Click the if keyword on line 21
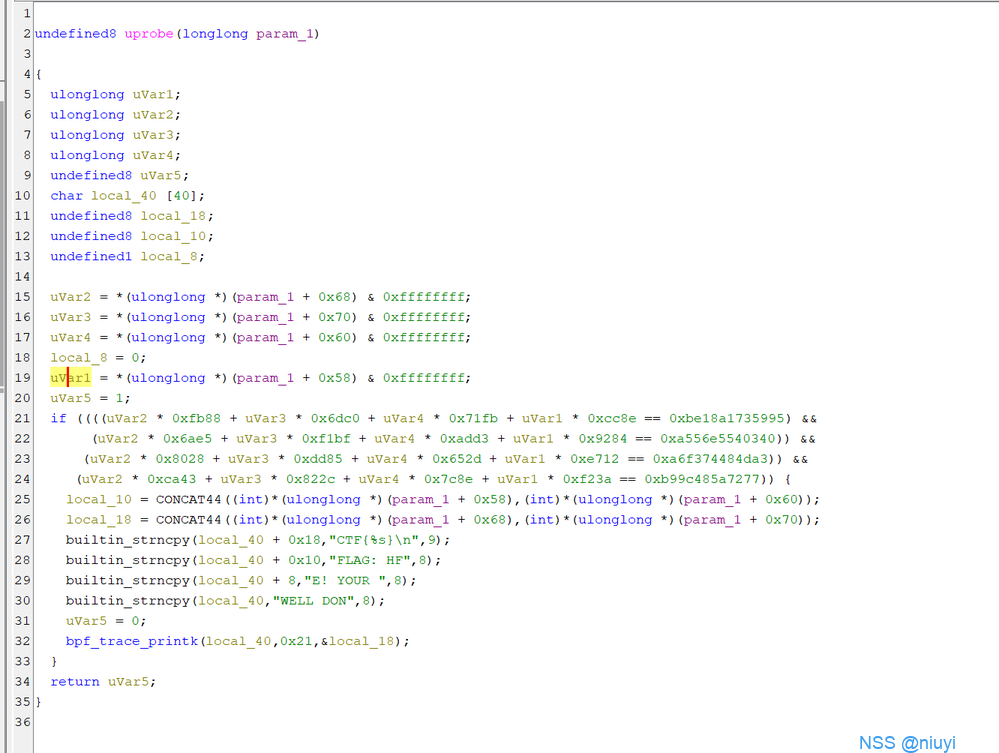999x753 pixels. [x=58, y=418]
